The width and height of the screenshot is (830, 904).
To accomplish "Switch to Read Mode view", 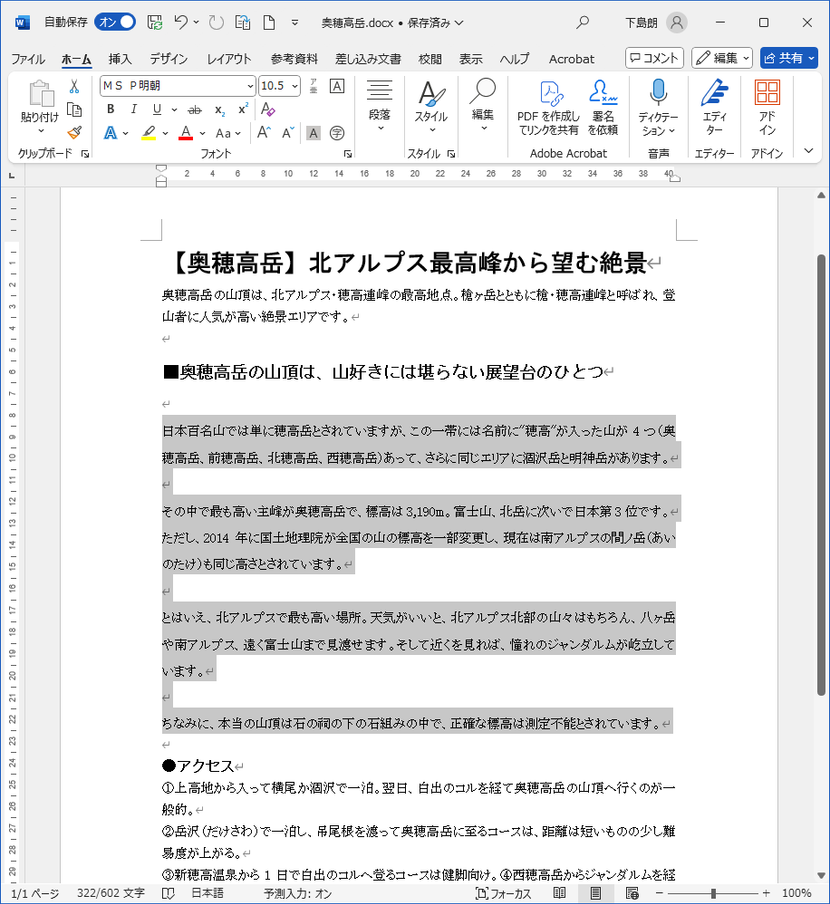I will [x=559, y=893].
